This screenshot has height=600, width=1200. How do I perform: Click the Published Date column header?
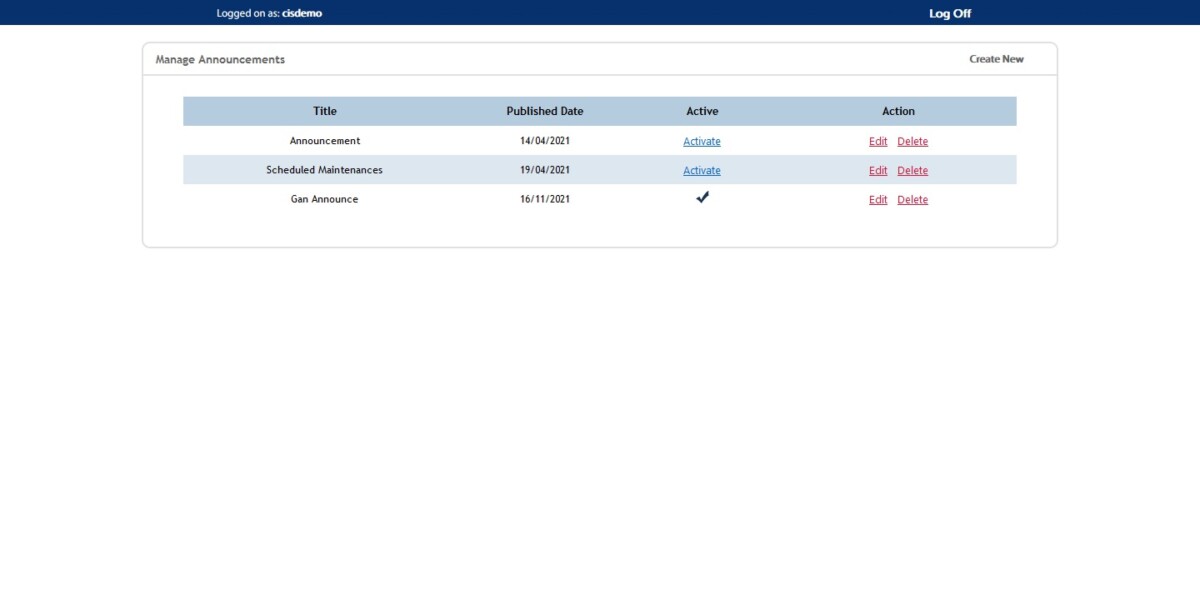pyautogui.click(x=544, y=111)
